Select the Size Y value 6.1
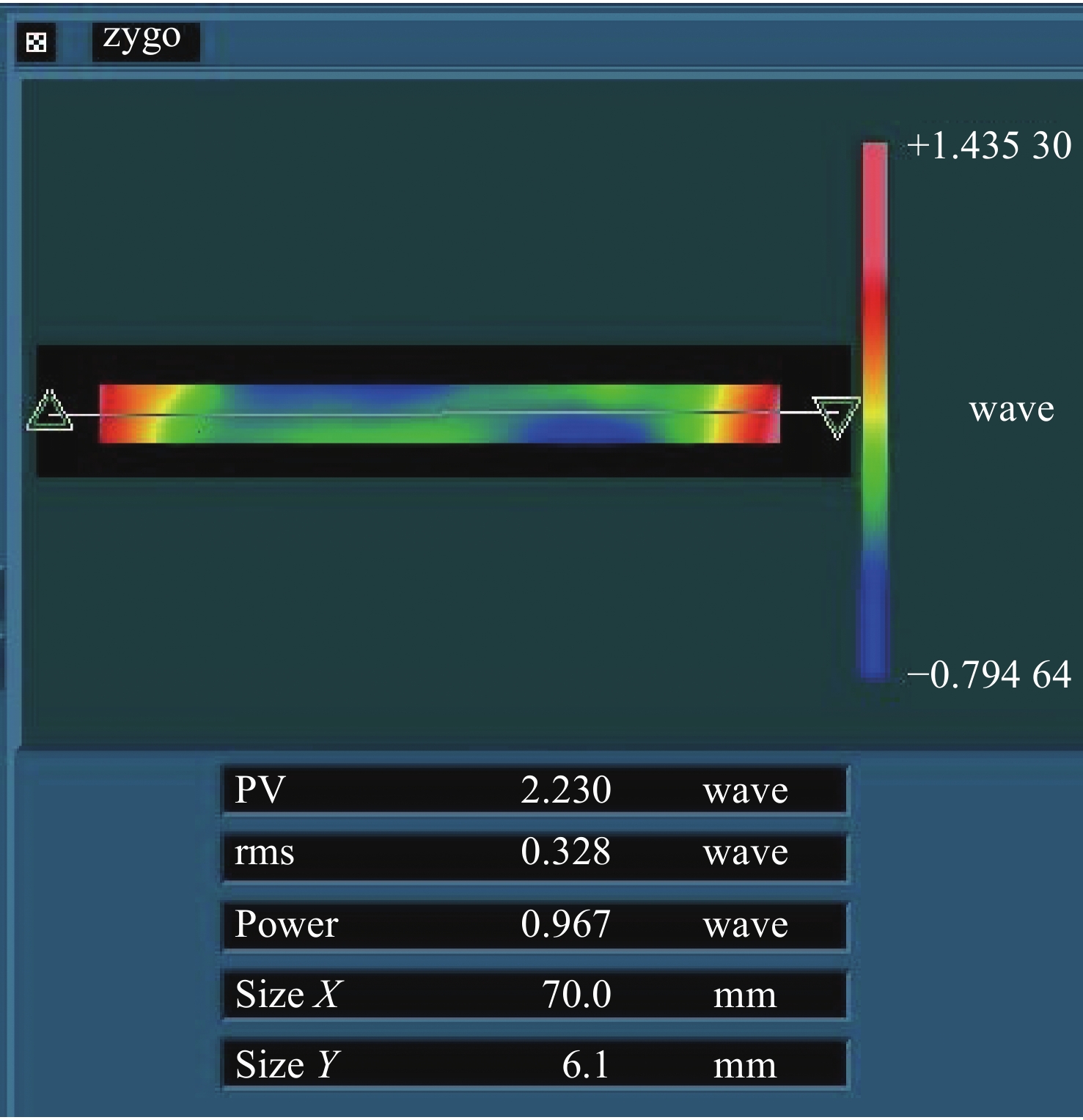This screenshot has height=1120, width=1083. [x=586, y=1064]
